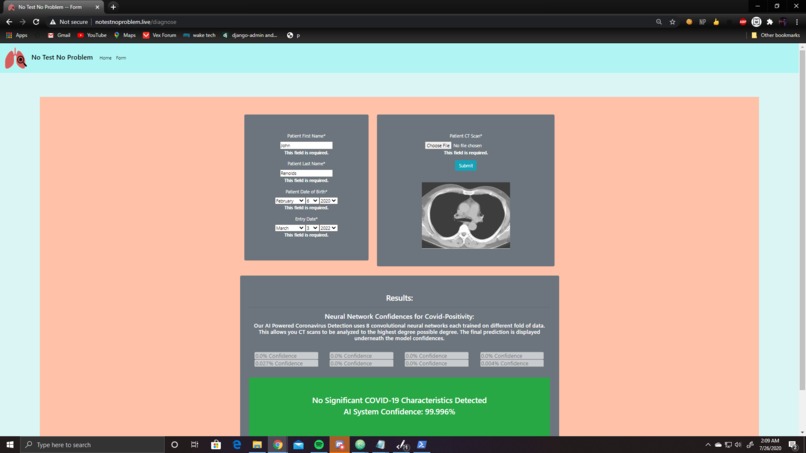The width and height of the screenshot is (806, 453).
Task: Open File Explorer from the taskbar
Action: [257, 445]
